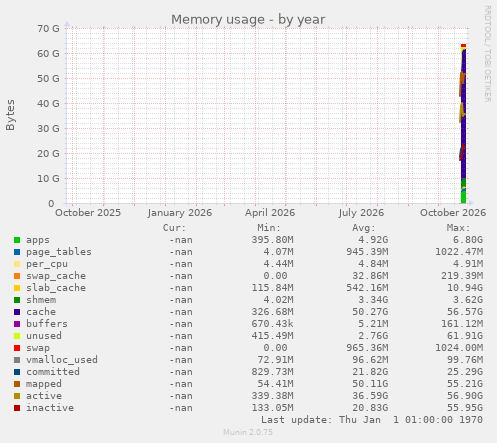497x443 pixels.
Task: Click the inactive dark red swatch
Action: [x=17, y=408]
